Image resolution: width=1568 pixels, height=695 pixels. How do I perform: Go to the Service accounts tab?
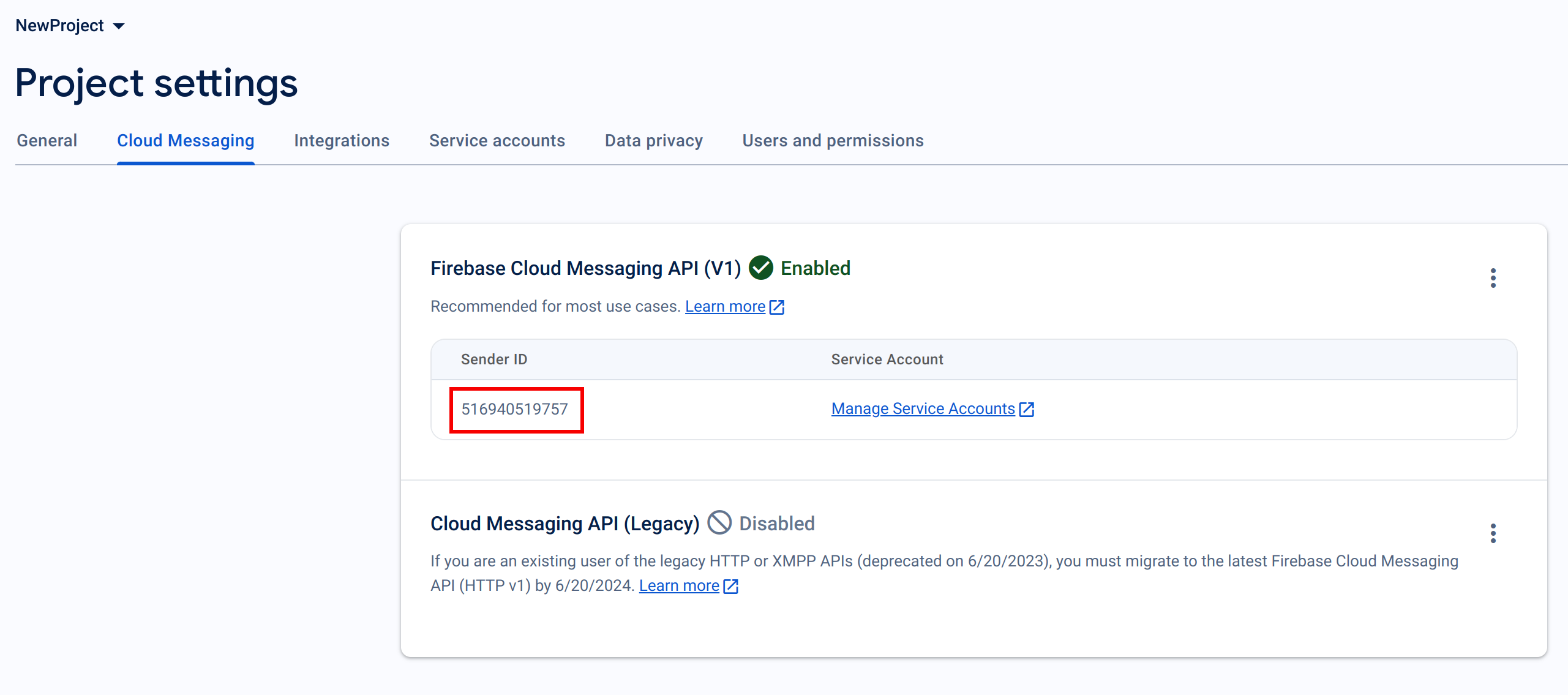click(497, 141)
